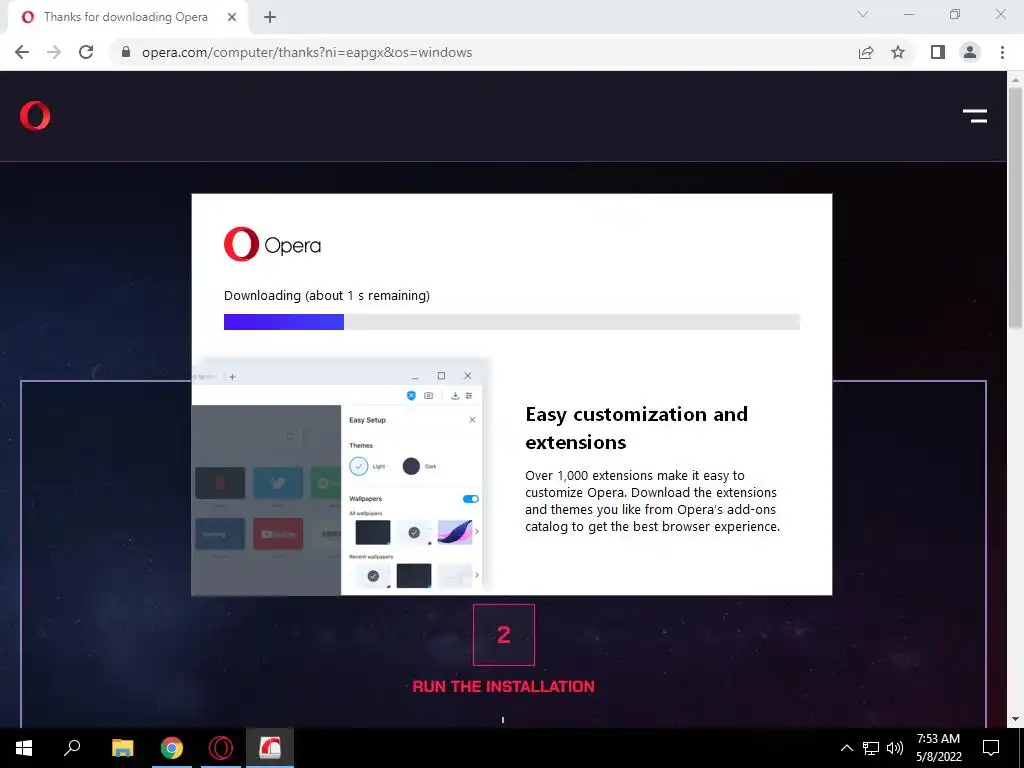Restore down the Chrome window
1024x768 pixels.
point(955,14)
